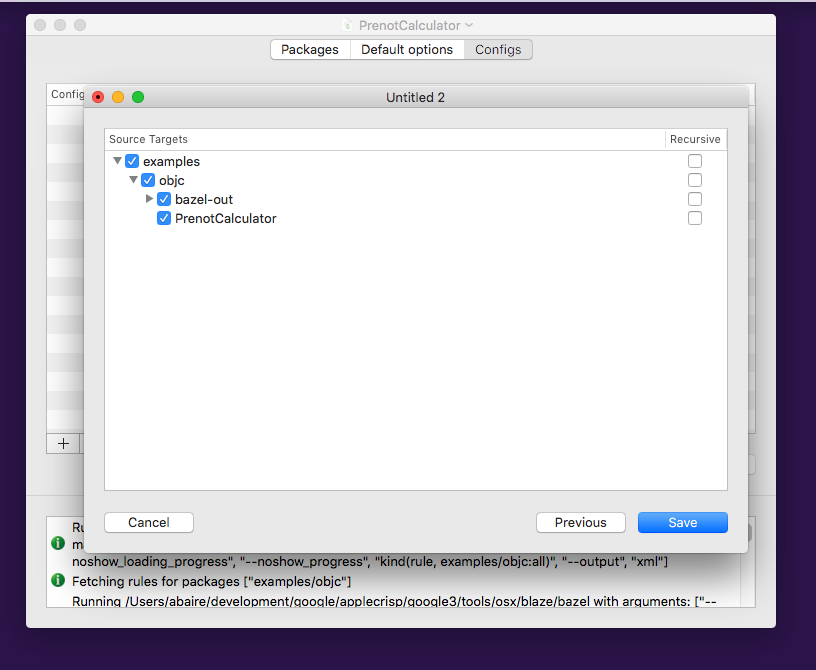816x670 pixels.
Task: Enable Recursive for the PrenotCalculator row
Action: tap(695, 218)
